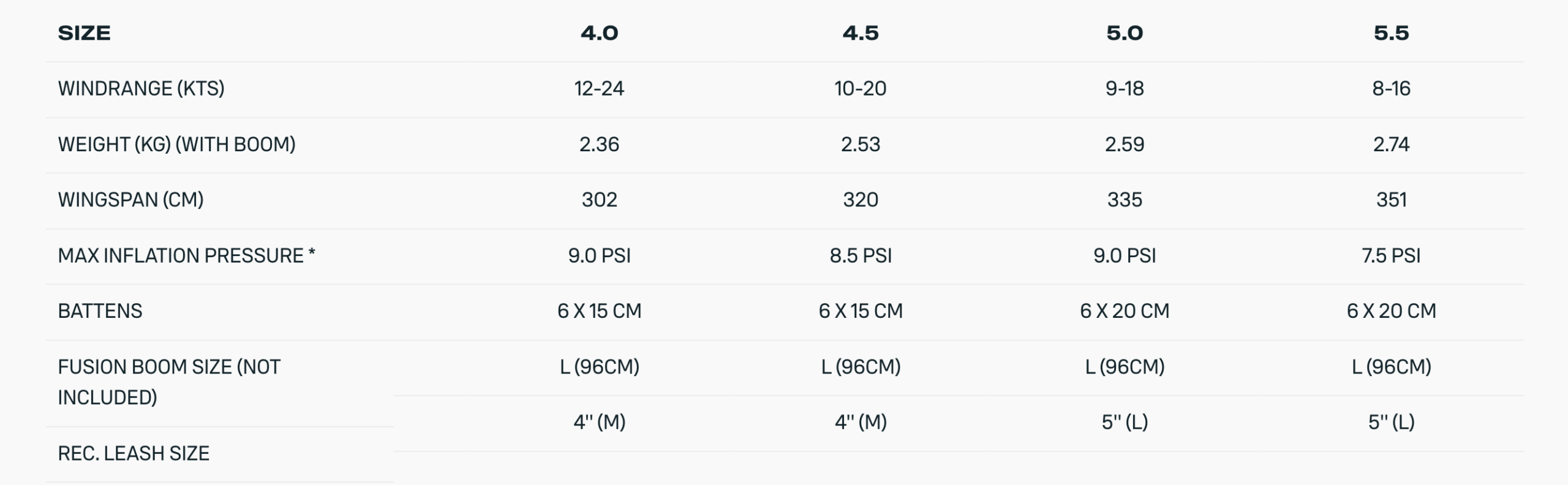Click the MAX INFLATION PRESSURE row label
The width and height of the screenshot is (1568, 485).
(186, 255)
